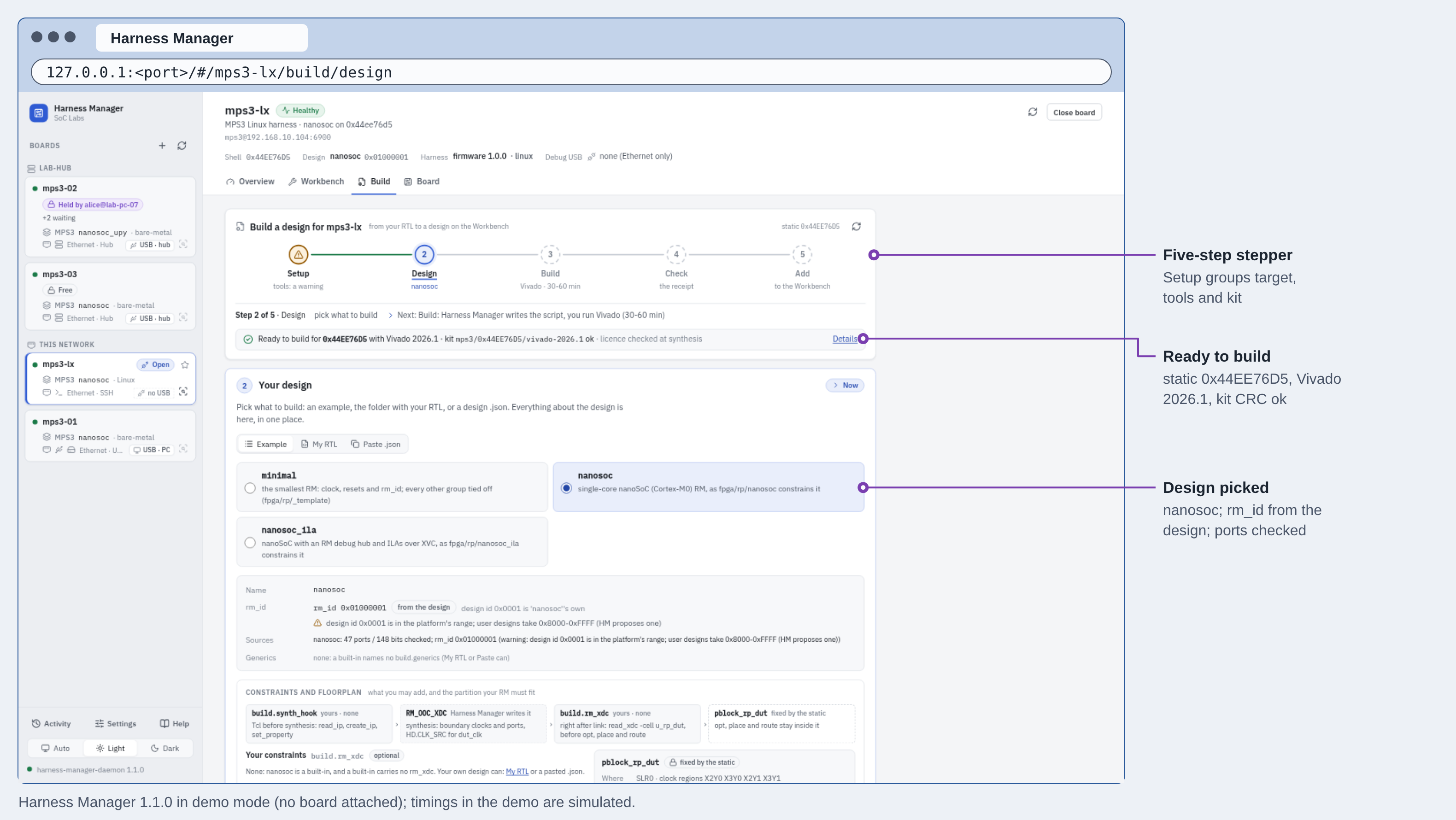Switch theme to Light

pos(110,749)
